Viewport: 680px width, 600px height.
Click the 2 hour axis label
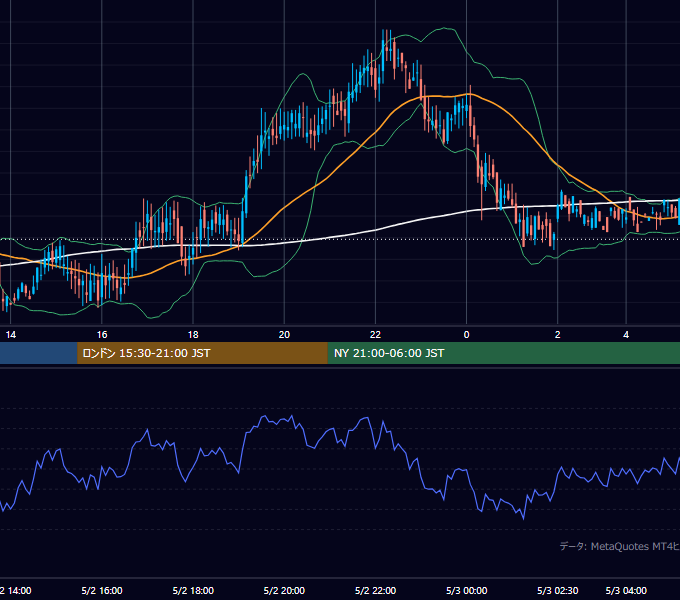(557, 335)
